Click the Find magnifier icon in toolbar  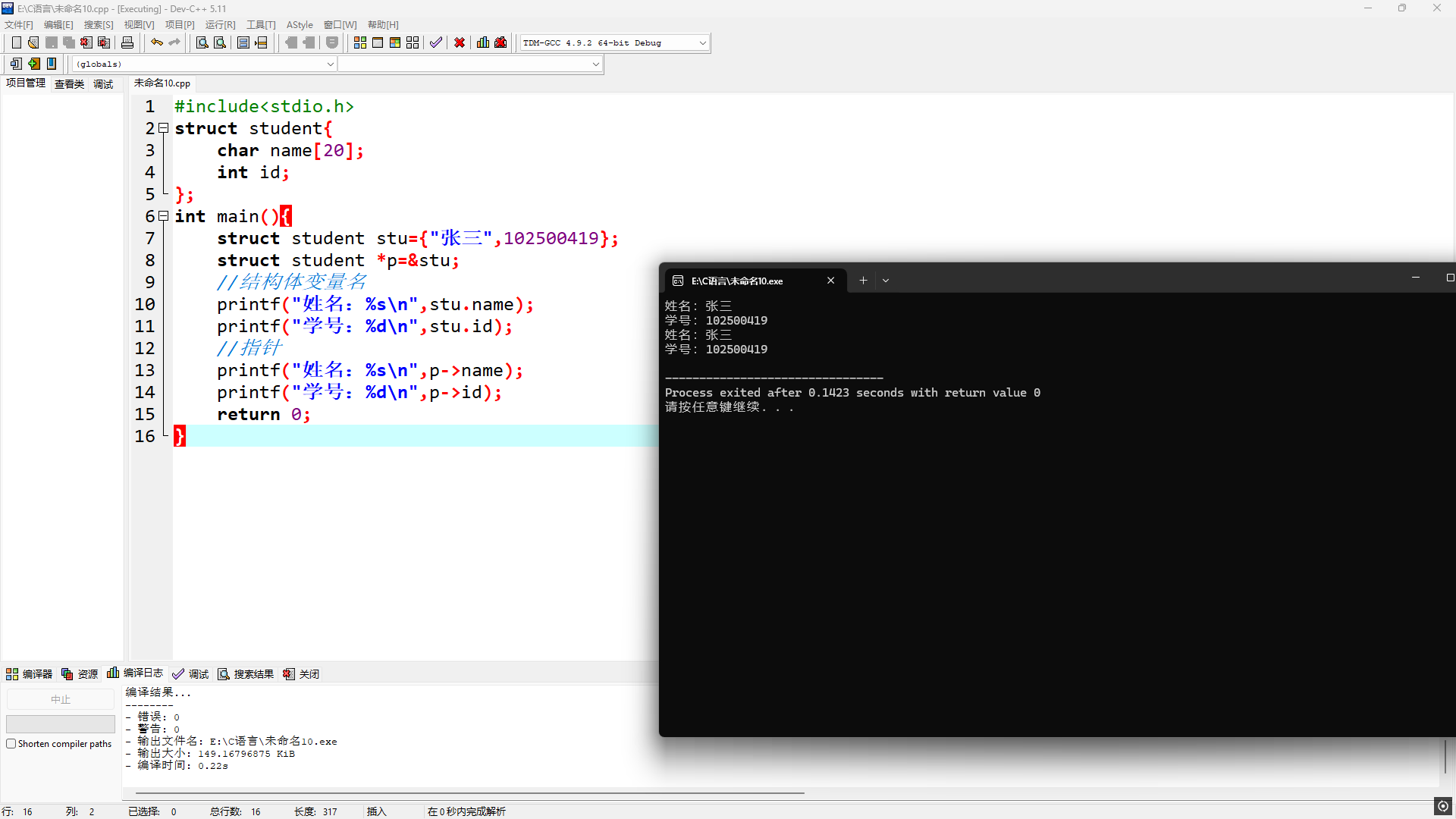tap(202, 43)
